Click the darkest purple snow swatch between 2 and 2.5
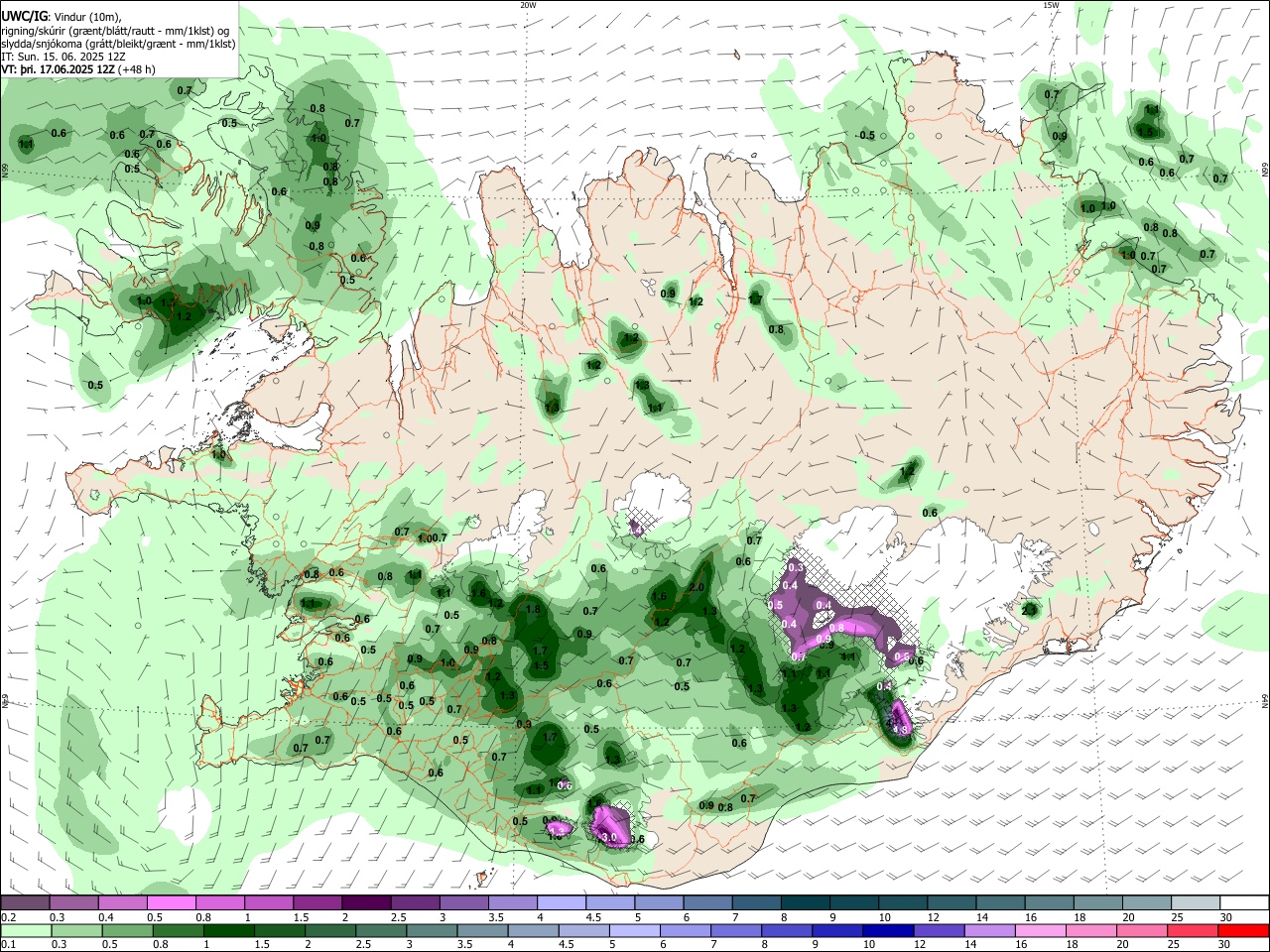 click(366, 902)
